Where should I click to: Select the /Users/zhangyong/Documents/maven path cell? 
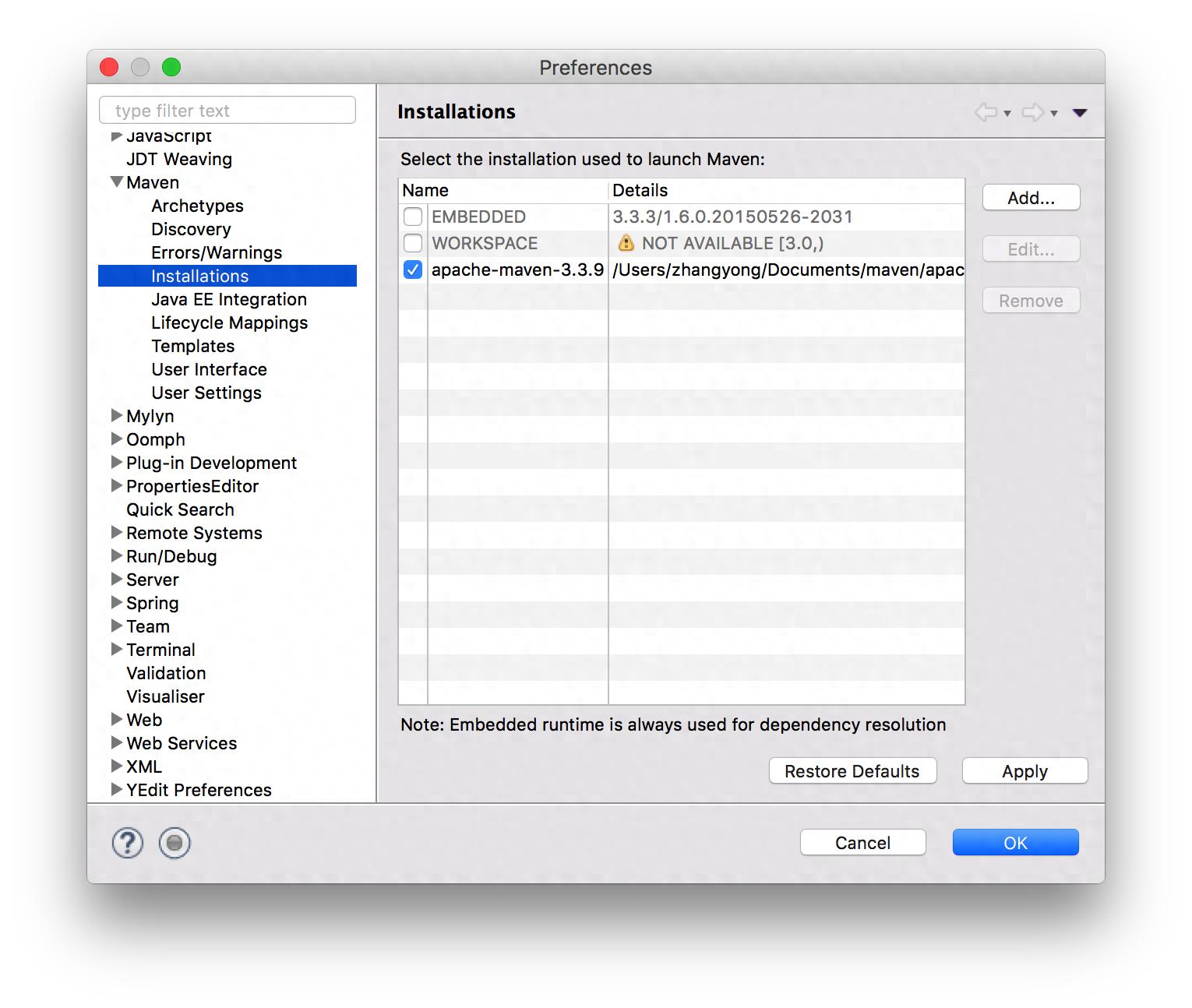click(788, 270)
